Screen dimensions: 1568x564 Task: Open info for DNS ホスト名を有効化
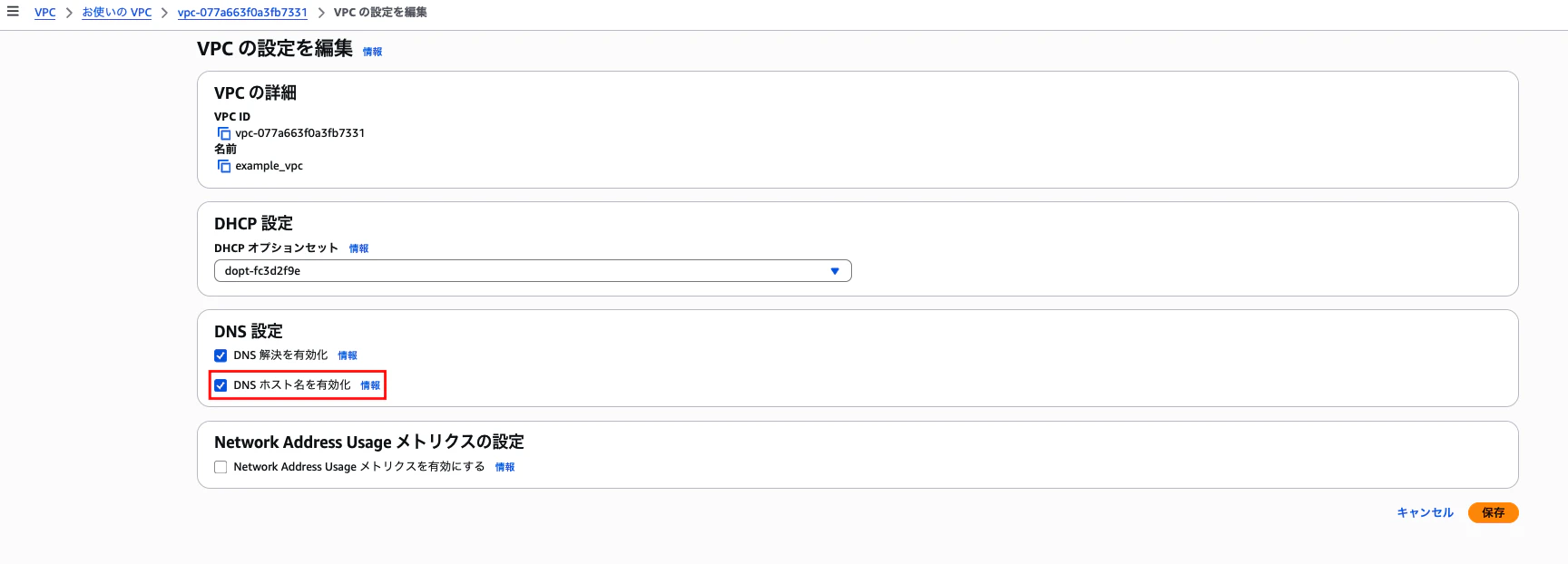click(x=370, y=385)
